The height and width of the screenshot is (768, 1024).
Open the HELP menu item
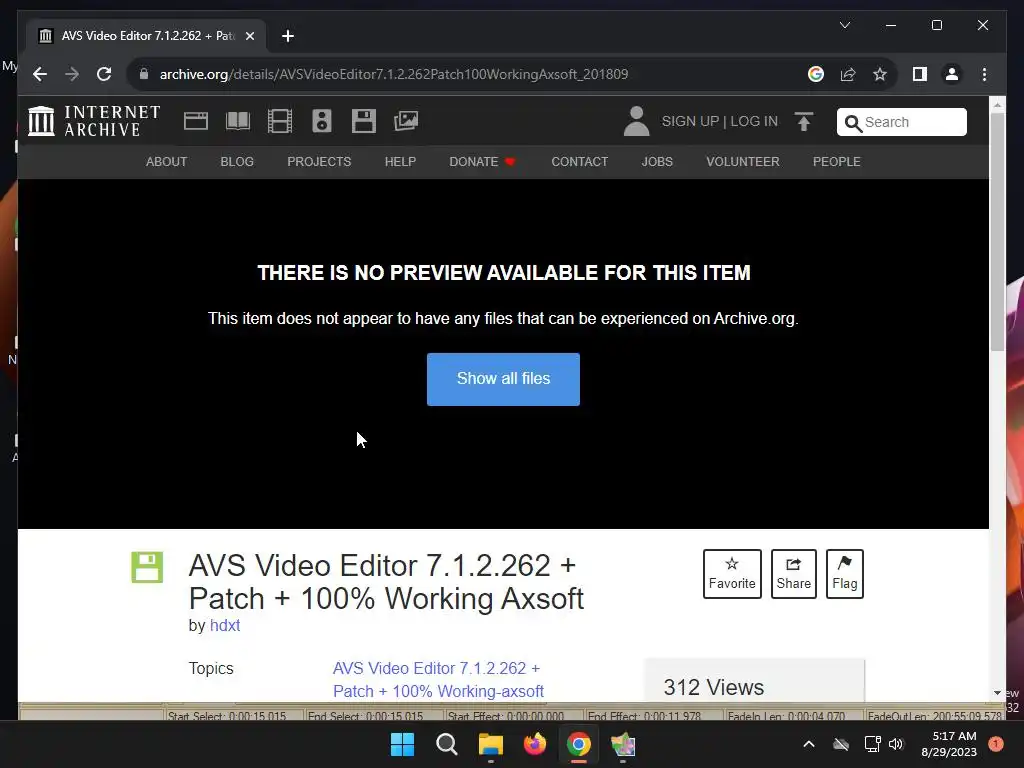400,161
